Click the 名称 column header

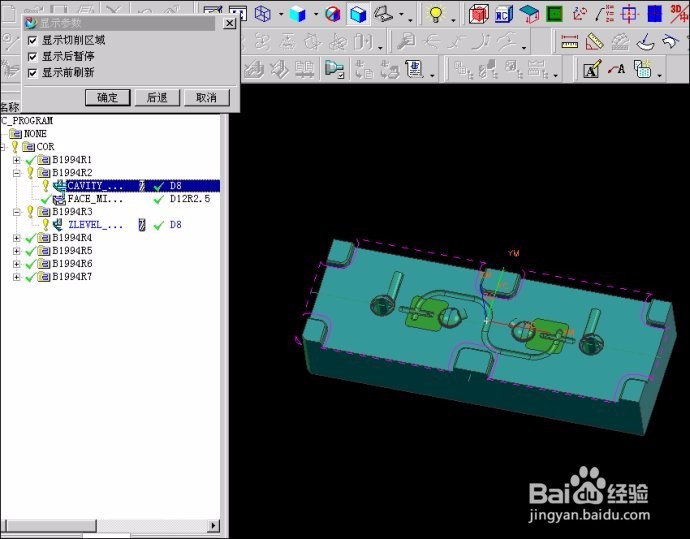coord(10,106)
